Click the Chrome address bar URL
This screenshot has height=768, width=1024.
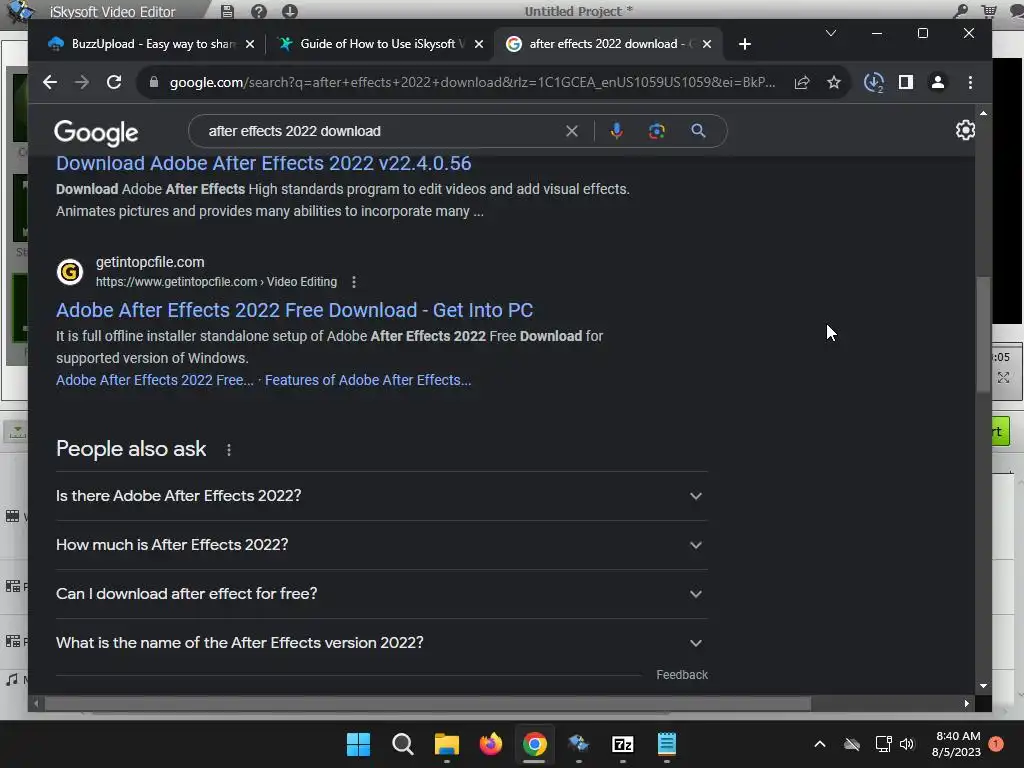coord(472,82)
